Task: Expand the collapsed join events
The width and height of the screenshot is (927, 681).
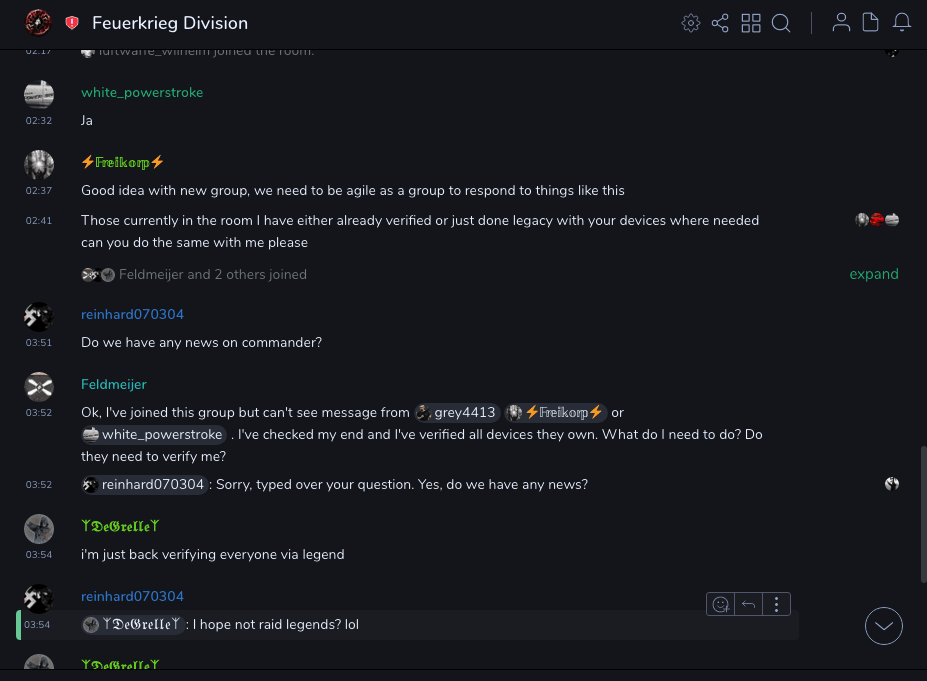Action: tap(874, 274)
